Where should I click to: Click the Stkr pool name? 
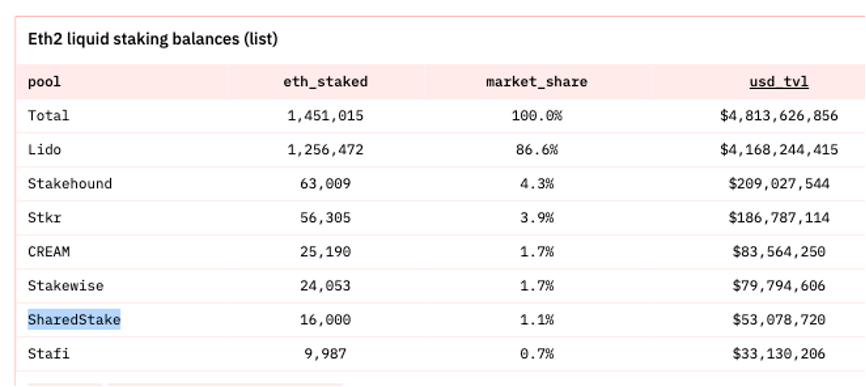click(44, 218)
